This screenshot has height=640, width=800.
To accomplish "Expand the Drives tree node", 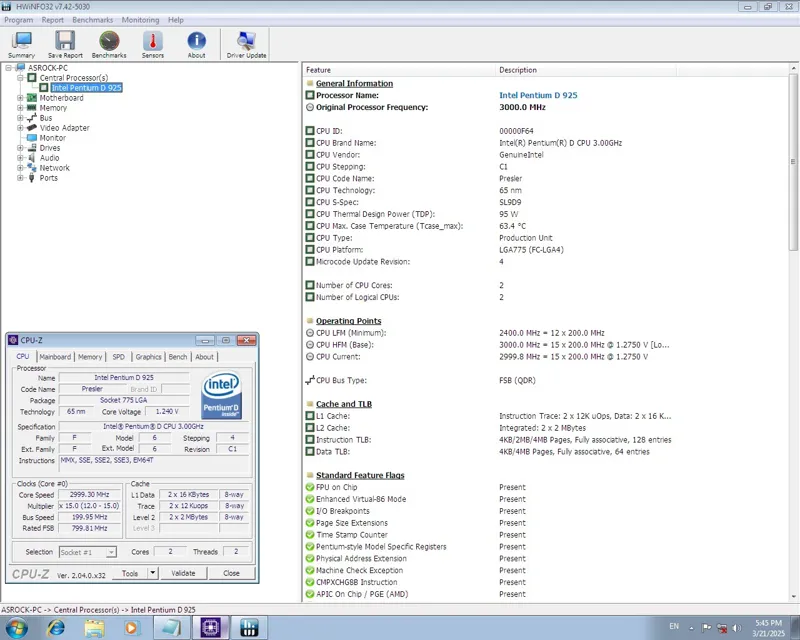I will coord(20,148).
